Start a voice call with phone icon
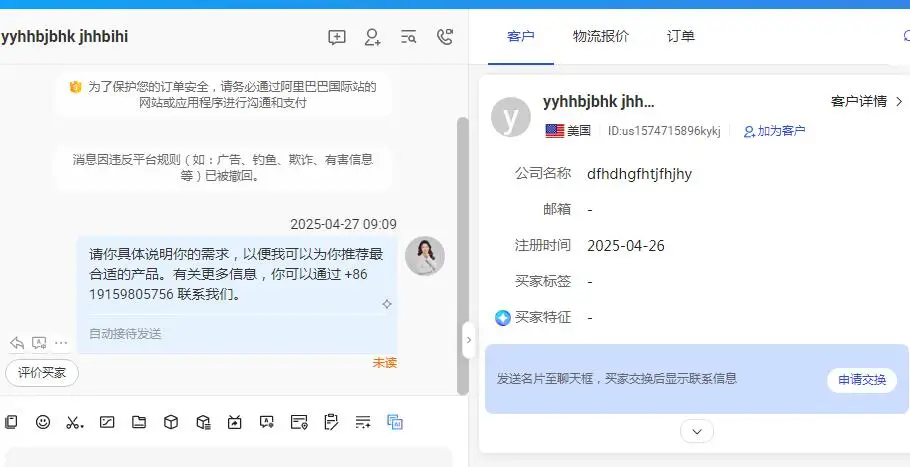The height and width of the screenshot is (467, 910). click(445, 37)
